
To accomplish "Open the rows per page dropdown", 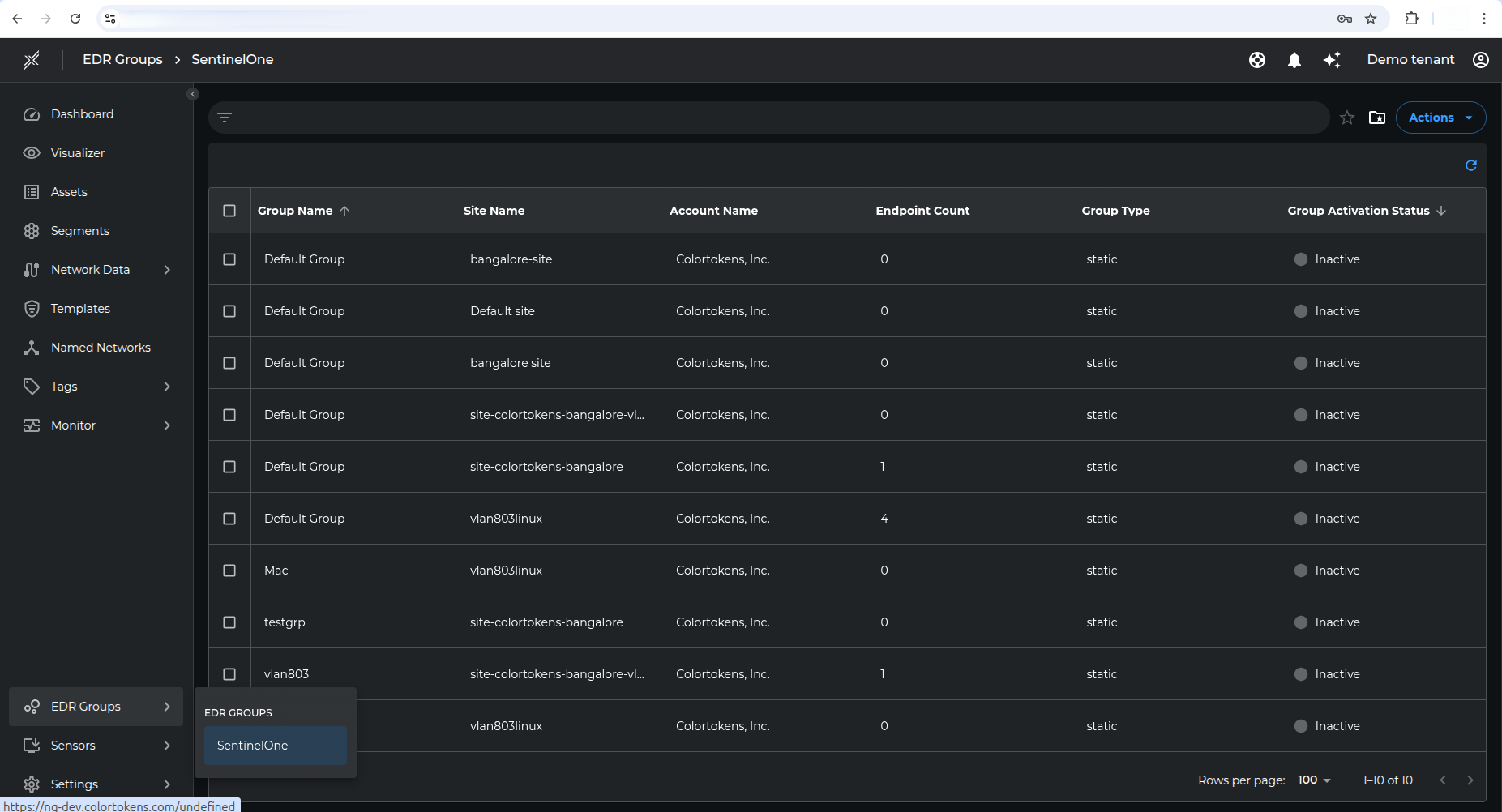I will tap(1314, 780).
